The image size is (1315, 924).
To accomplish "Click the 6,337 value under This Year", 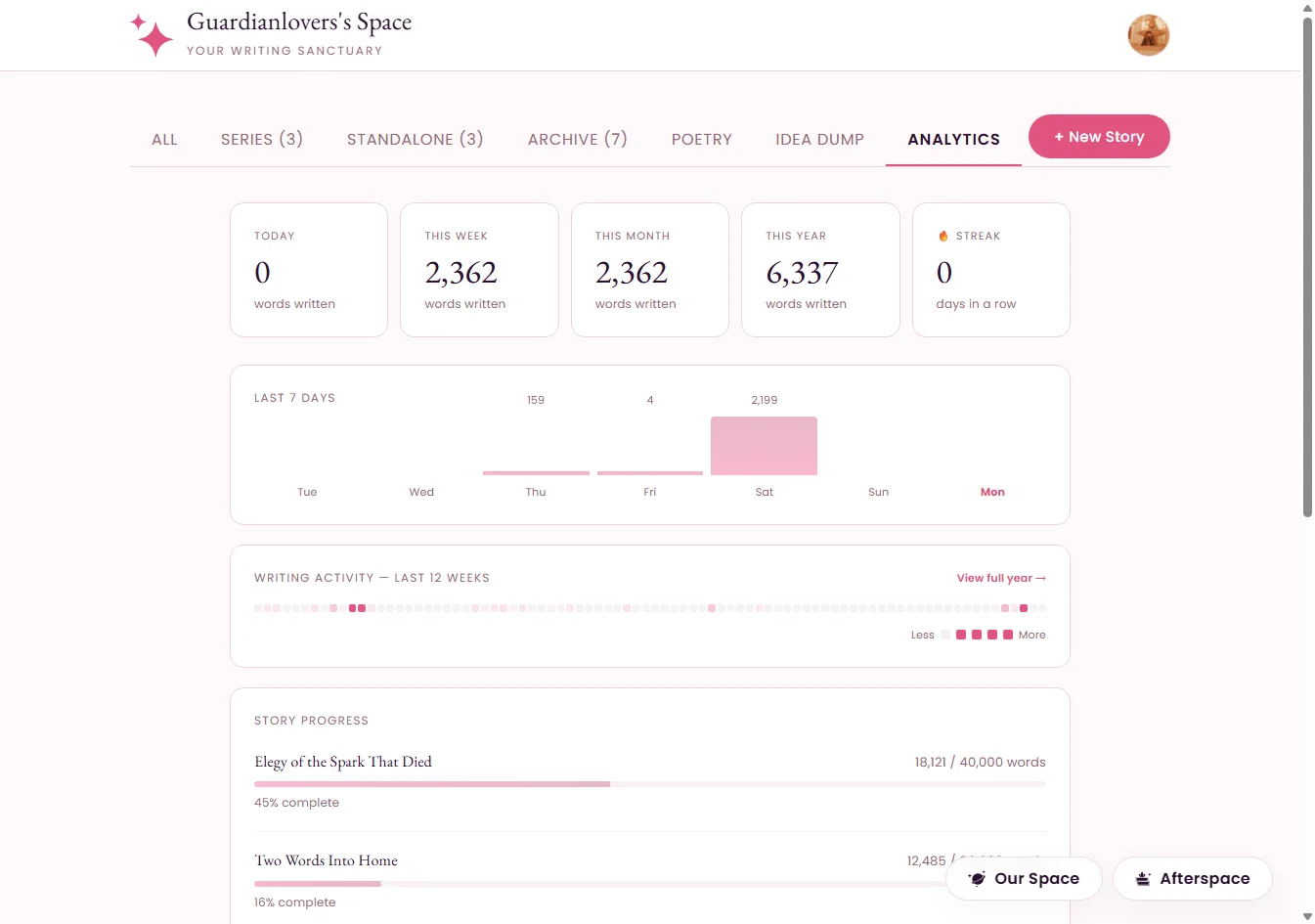I will [x=803, y=273].
